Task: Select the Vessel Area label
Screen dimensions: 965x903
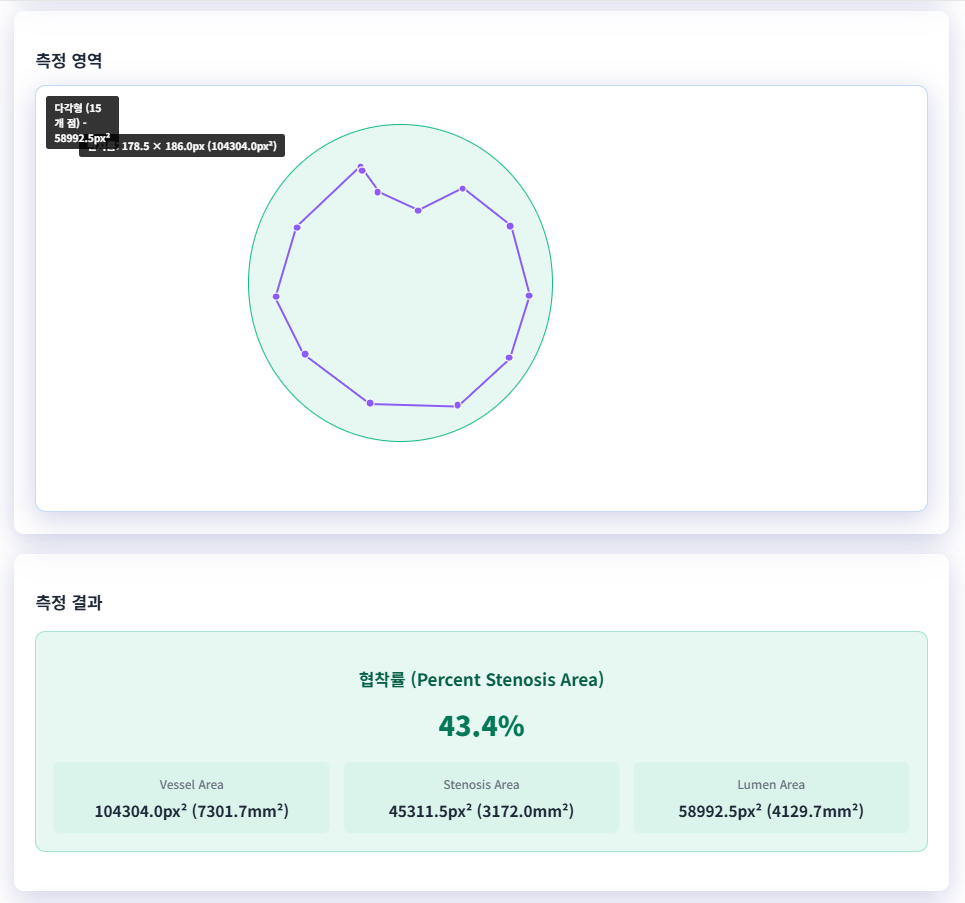Action: 191,785
